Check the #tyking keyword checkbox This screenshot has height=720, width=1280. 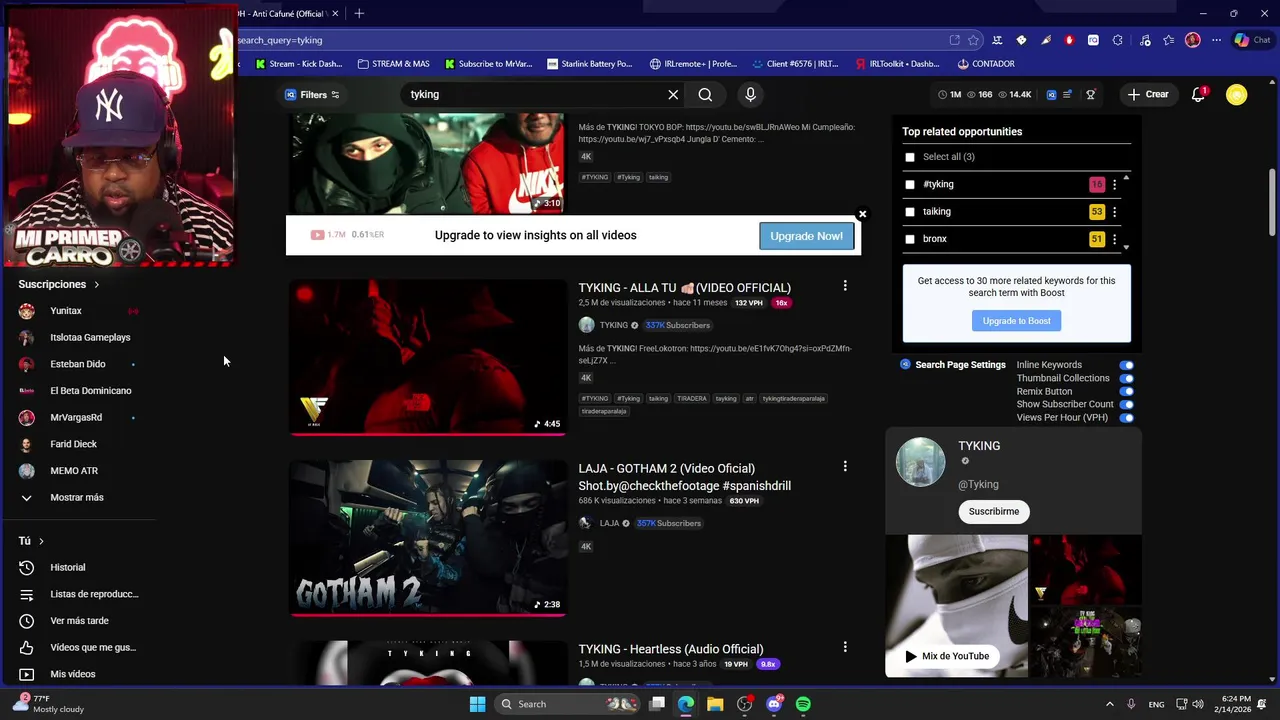[909, 184]
